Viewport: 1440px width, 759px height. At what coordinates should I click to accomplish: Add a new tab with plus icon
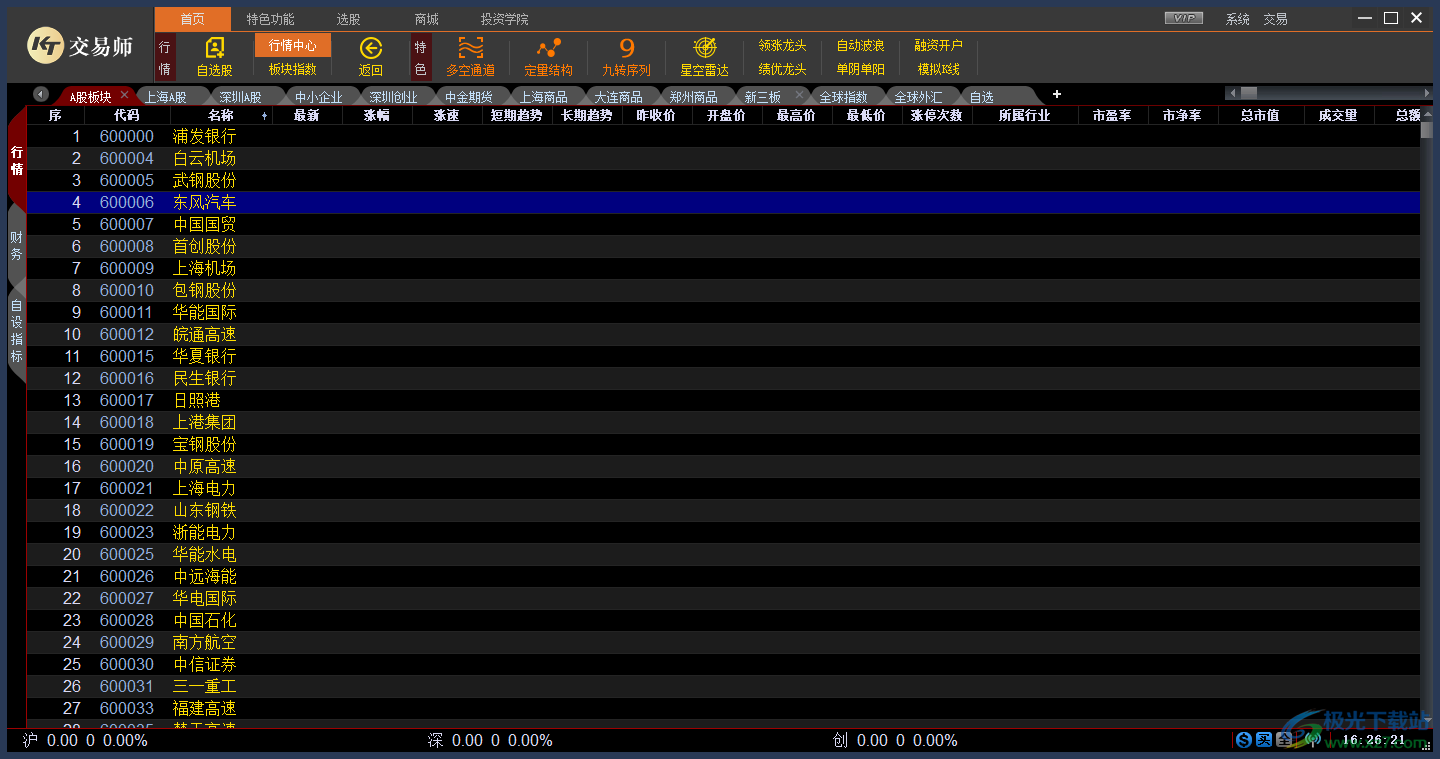coord(1057,94)
